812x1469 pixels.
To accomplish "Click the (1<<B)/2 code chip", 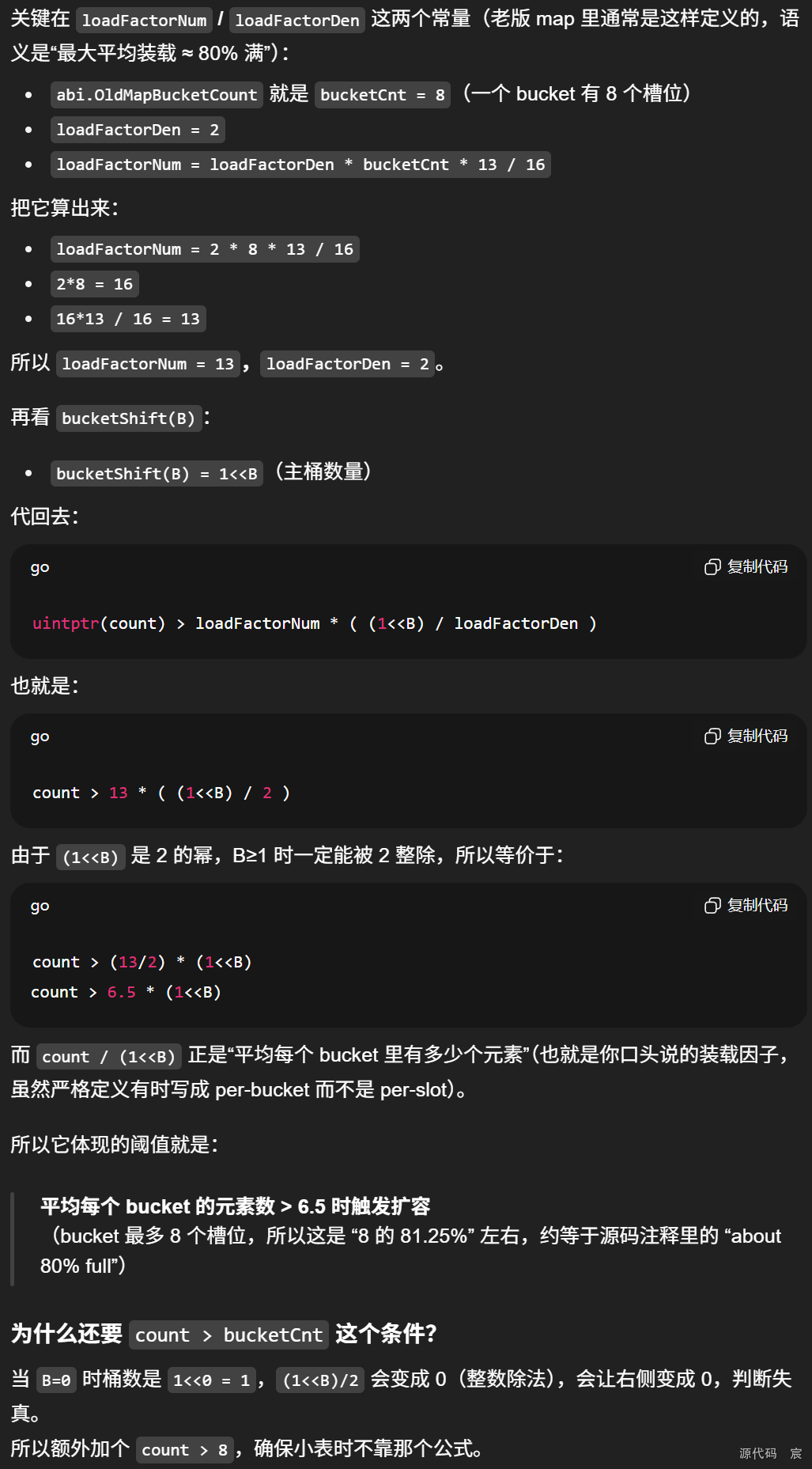I will 319,1380.
